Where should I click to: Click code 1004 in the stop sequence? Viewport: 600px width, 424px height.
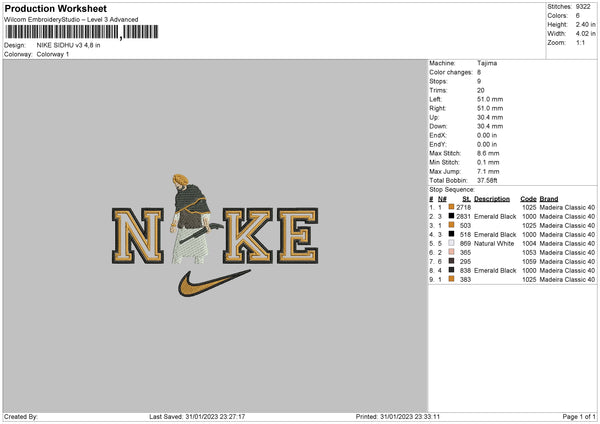pyautogui.click(x=529, y=243)
